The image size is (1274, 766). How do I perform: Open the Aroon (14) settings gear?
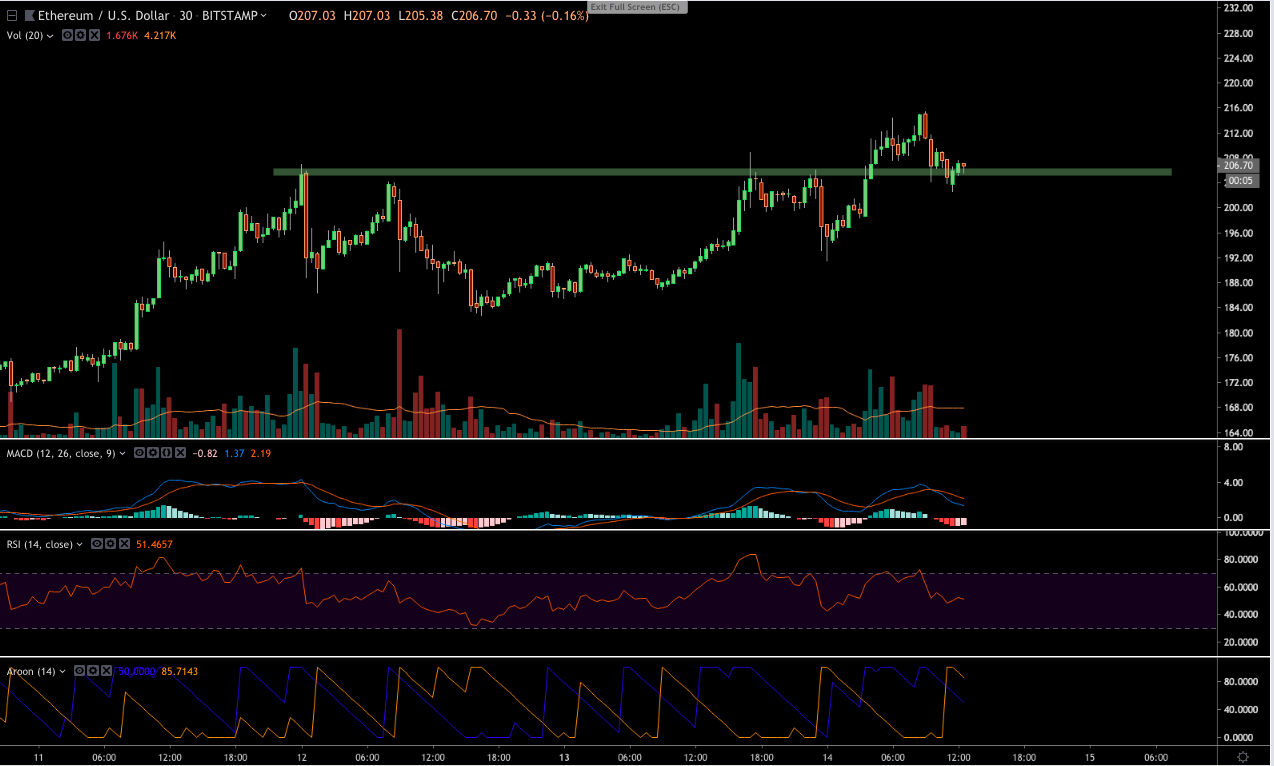93,672
